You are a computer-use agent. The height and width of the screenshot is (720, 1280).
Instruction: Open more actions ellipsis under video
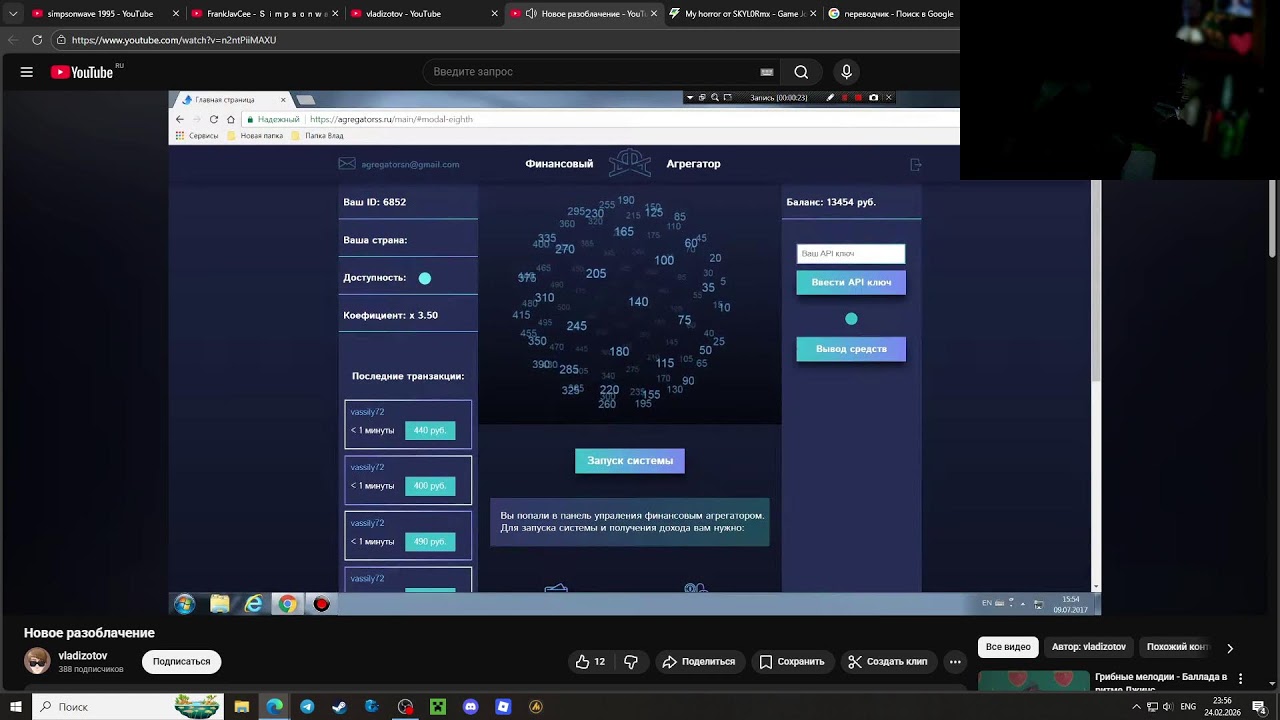(955, 662)
